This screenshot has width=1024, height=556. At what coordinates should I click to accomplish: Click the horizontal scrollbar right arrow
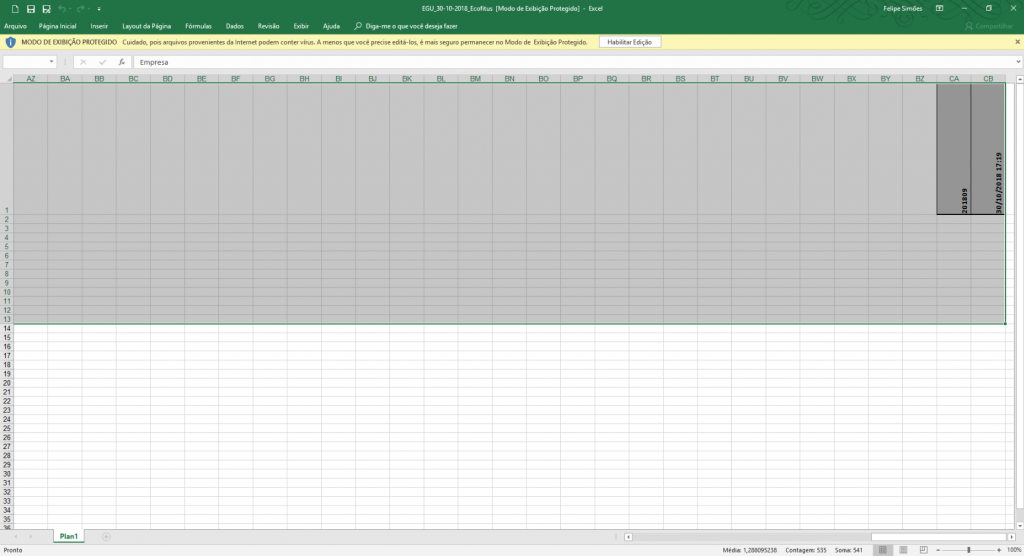click(x=1012, y=537)
